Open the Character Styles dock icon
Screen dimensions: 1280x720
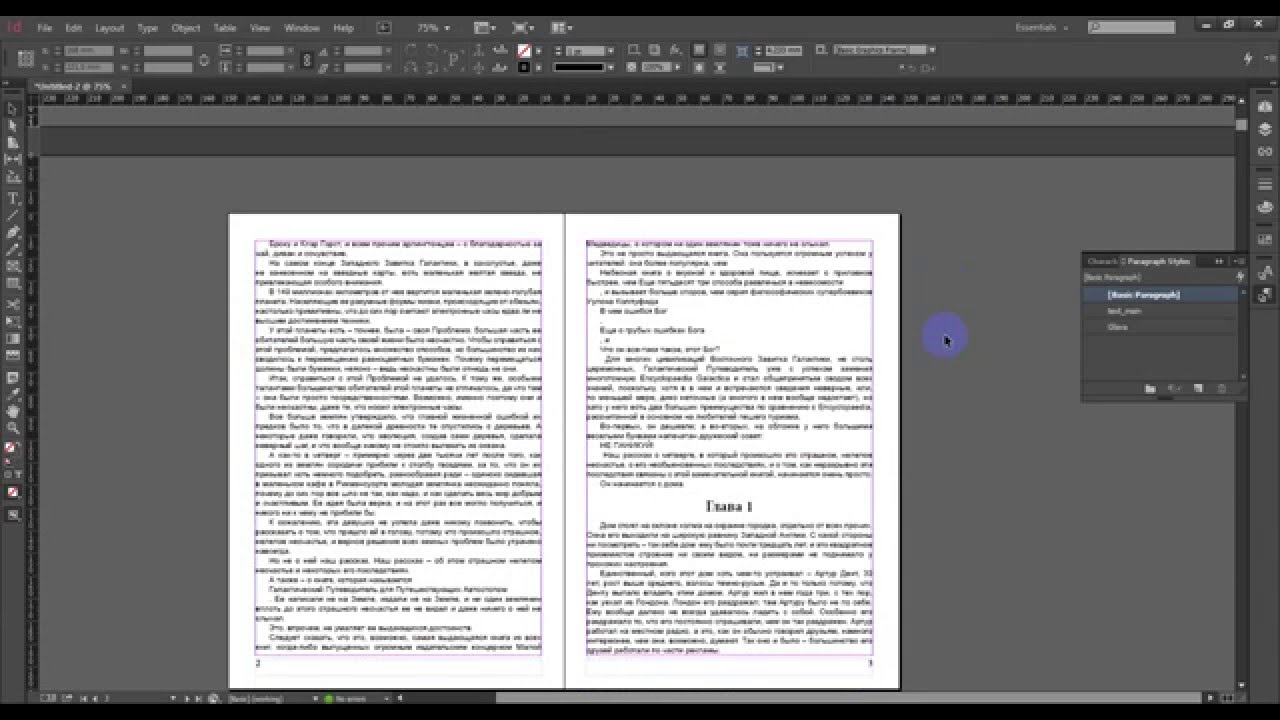click(1265, 272)
